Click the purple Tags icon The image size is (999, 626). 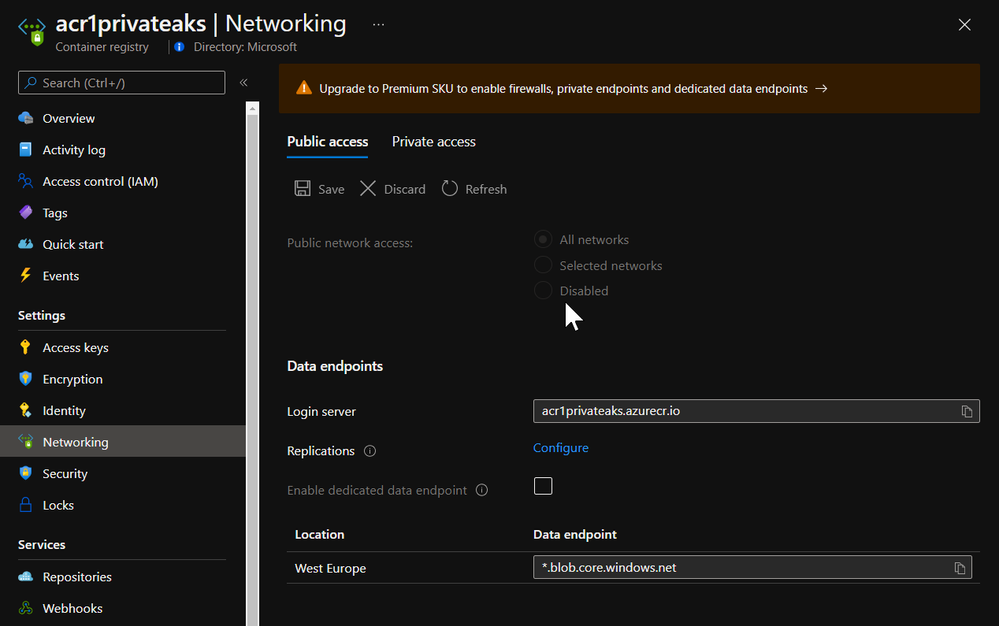coord(25,212)
